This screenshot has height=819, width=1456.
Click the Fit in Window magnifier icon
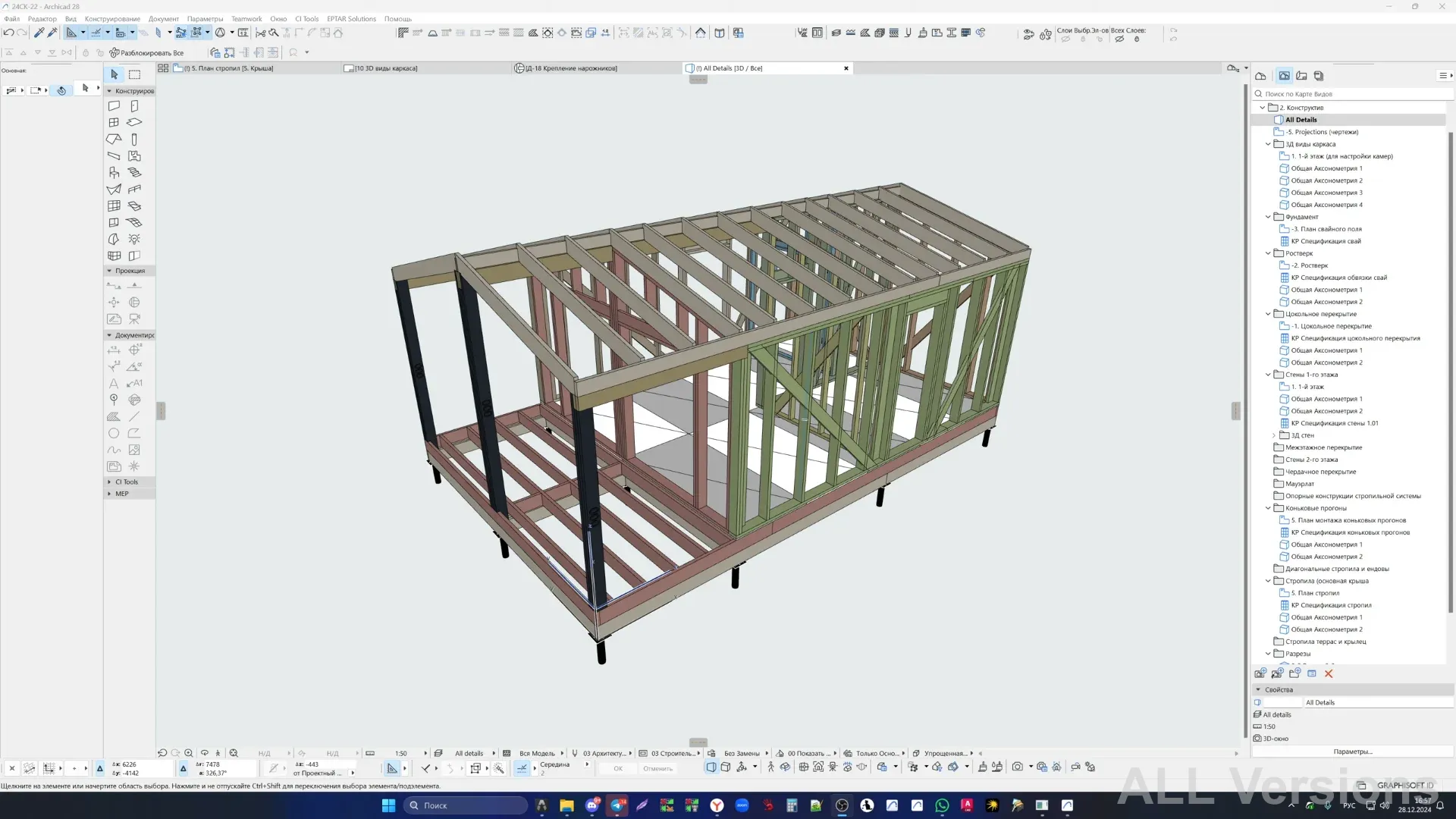coord(234,753)
